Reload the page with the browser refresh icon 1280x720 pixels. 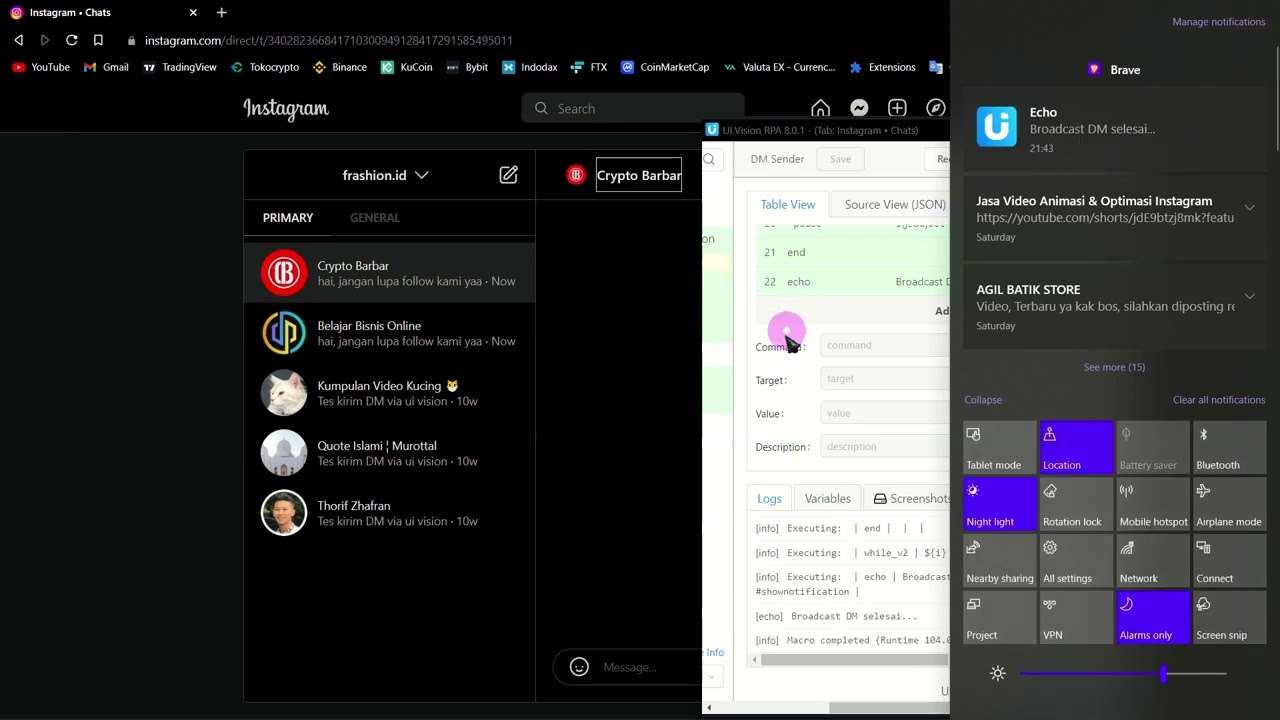pos(71,40)
